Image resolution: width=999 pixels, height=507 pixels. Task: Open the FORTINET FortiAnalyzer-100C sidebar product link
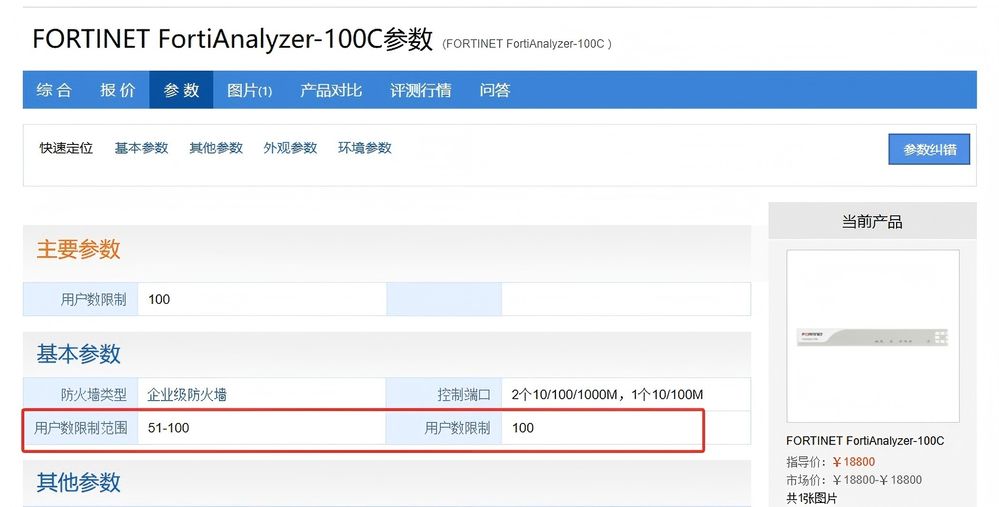tap(865, 441)
